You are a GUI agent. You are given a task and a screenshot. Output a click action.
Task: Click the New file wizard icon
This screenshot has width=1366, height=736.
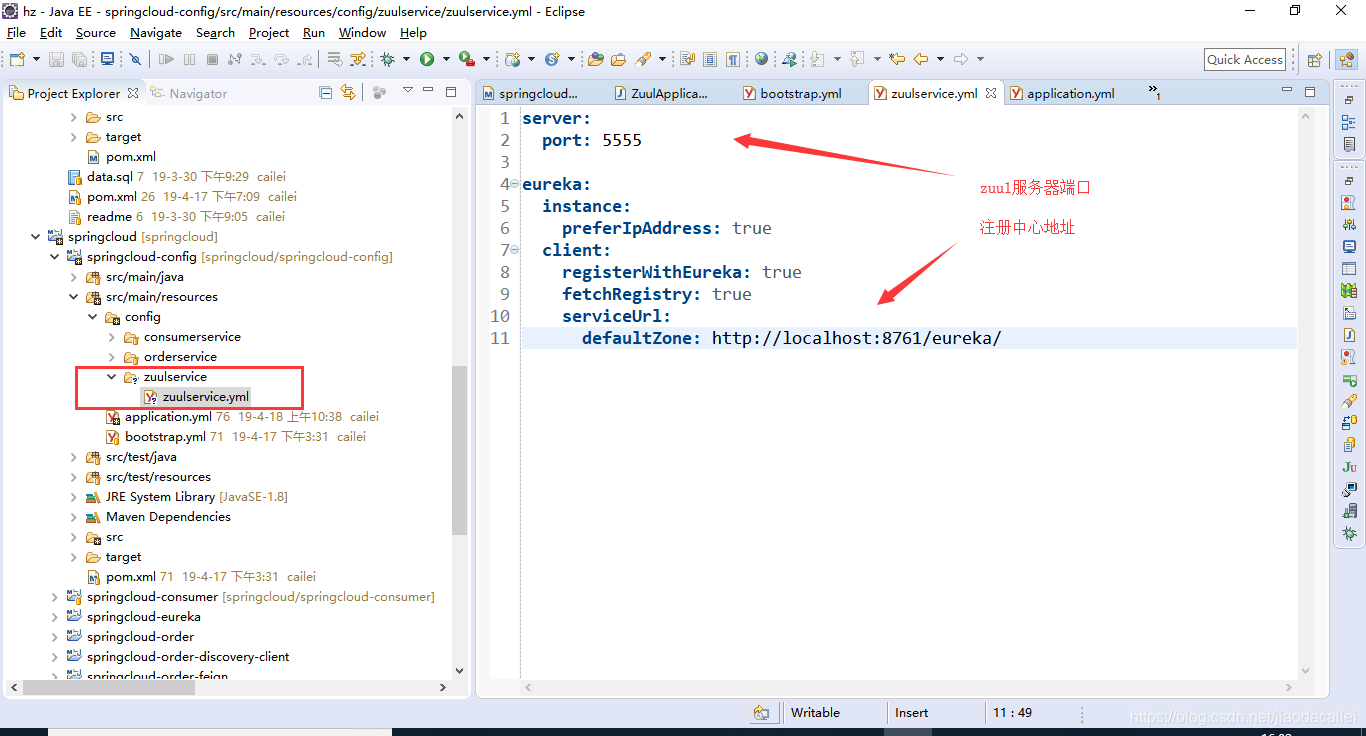17,59
